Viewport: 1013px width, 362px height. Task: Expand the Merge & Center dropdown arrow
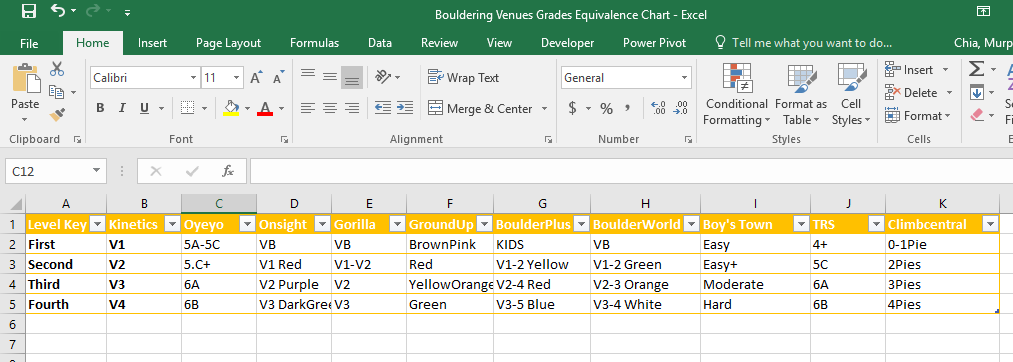(x=545, y=109)
